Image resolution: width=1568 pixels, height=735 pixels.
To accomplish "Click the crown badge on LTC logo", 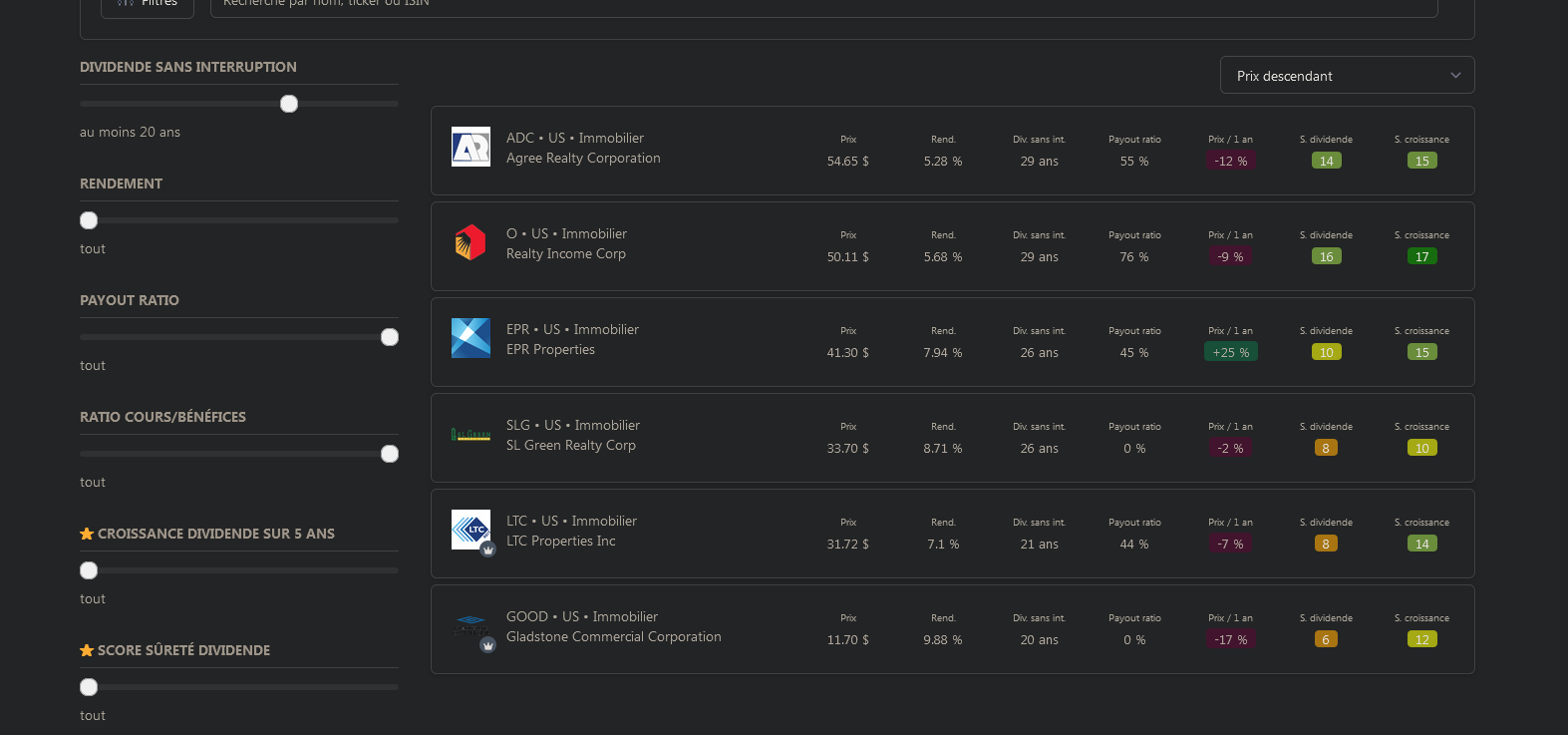I will 488,550.
